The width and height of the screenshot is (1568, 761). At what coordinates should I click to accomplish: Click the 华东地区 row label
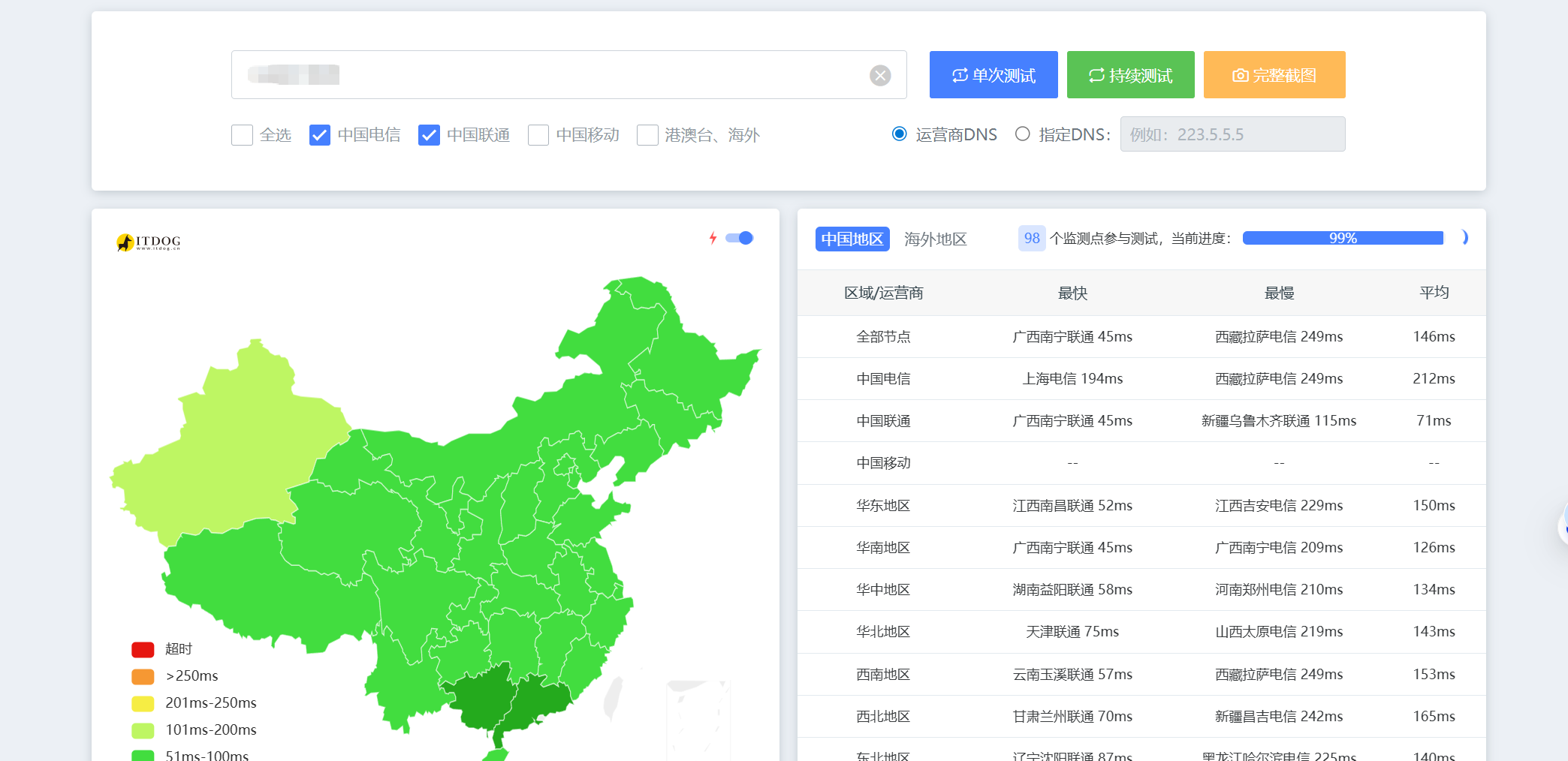pyautogui.click(x=883, y=506)
